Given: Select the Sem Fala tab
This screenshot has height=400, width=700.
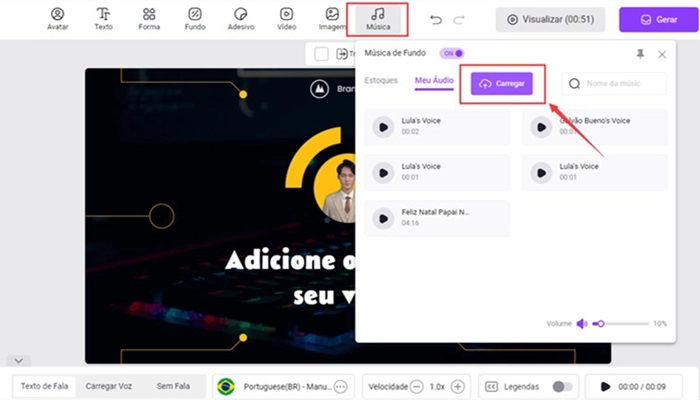Looking at the screenshot, I should tap(173, 386).
